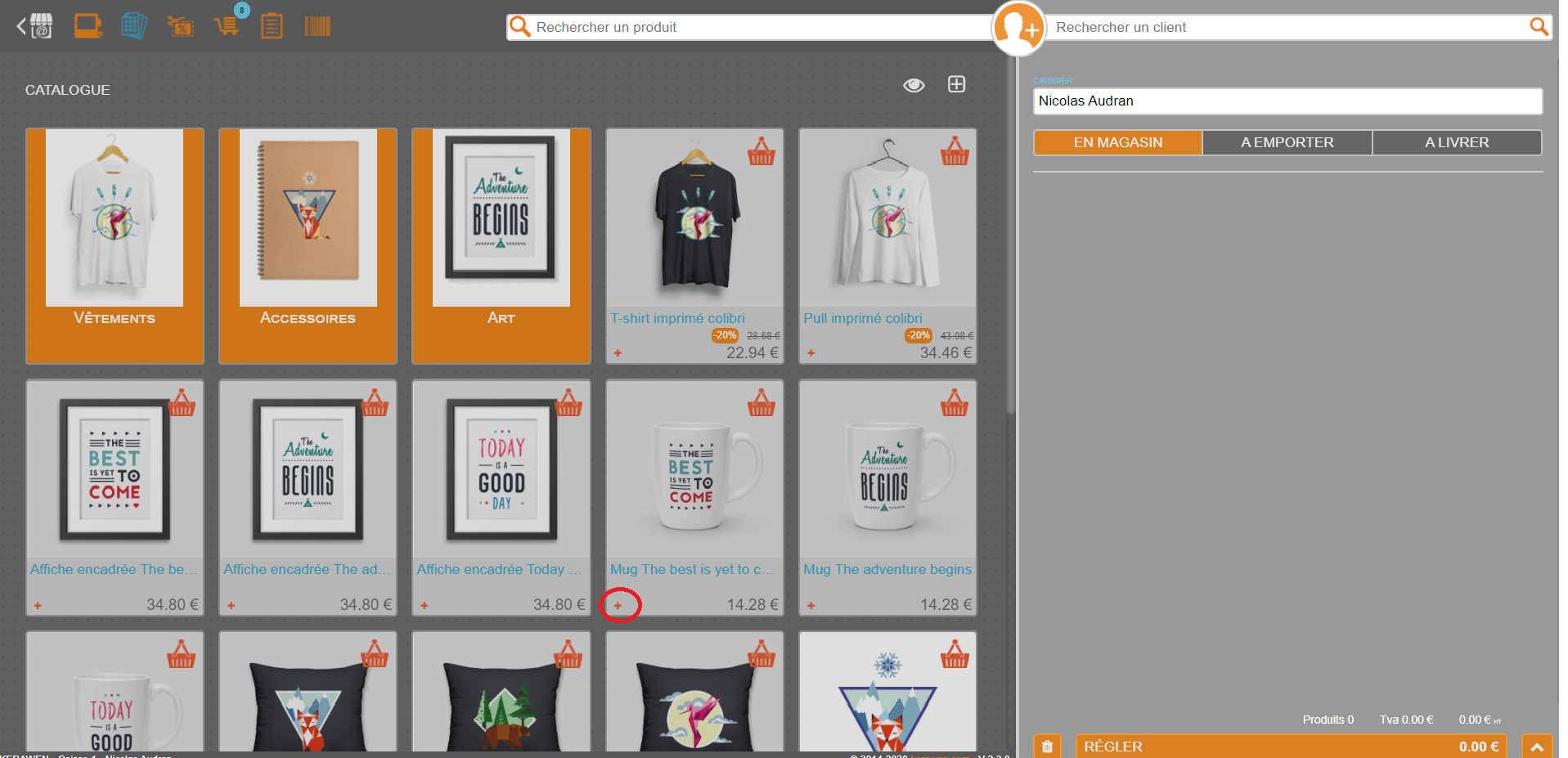Click the add new customer icon
1568x758 pixels.
click(1018, 28)
